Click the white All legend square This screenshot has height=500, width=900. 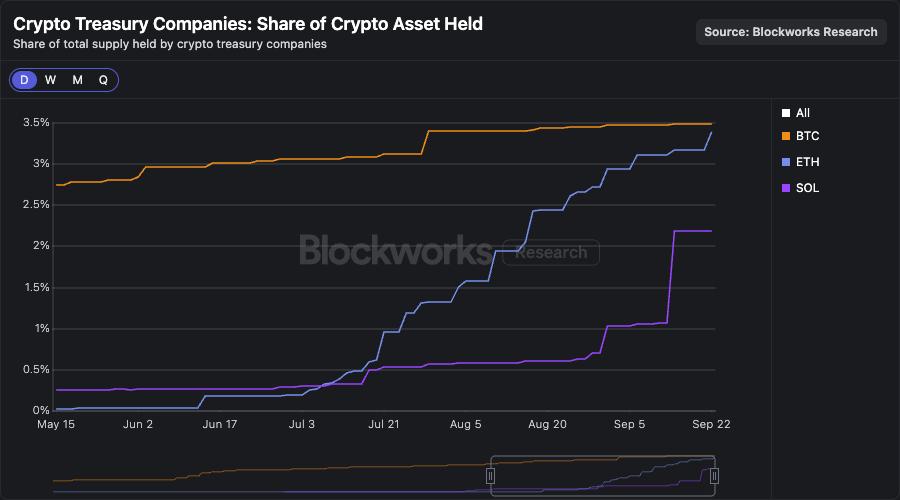[x=786, y=114]
